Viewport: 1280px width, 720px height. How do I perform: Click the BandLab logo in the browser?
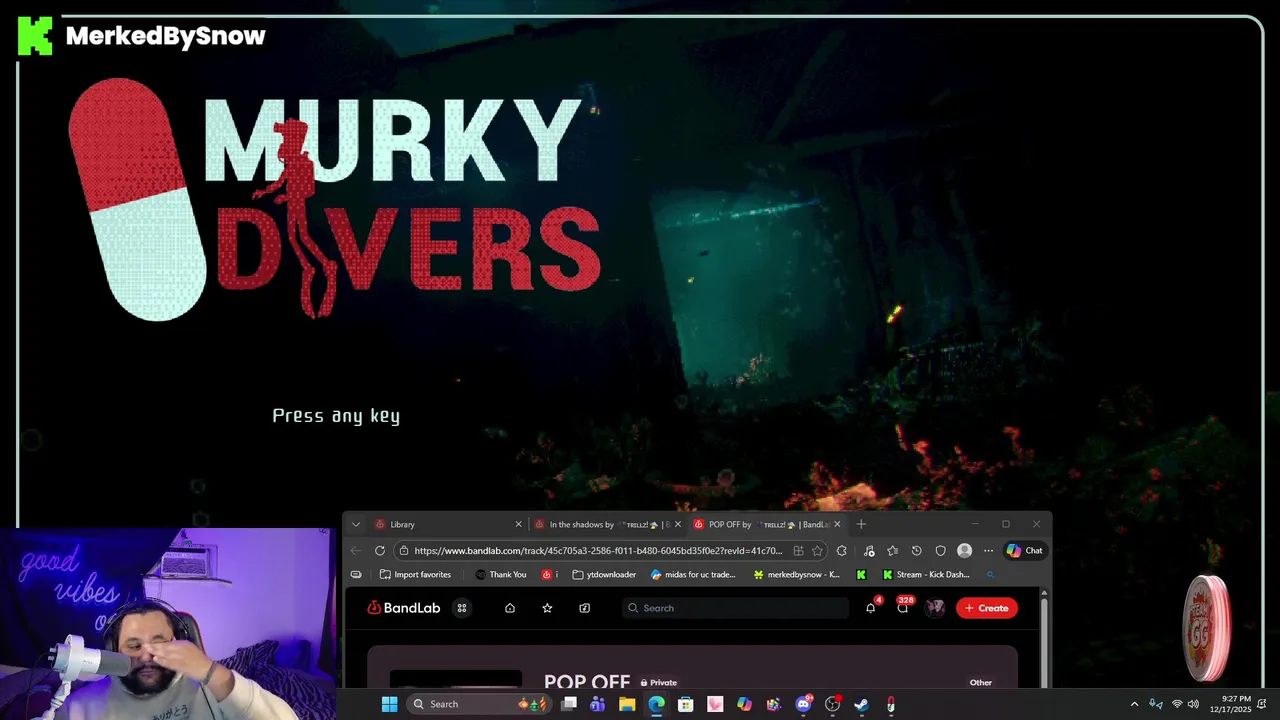(404, 608)
